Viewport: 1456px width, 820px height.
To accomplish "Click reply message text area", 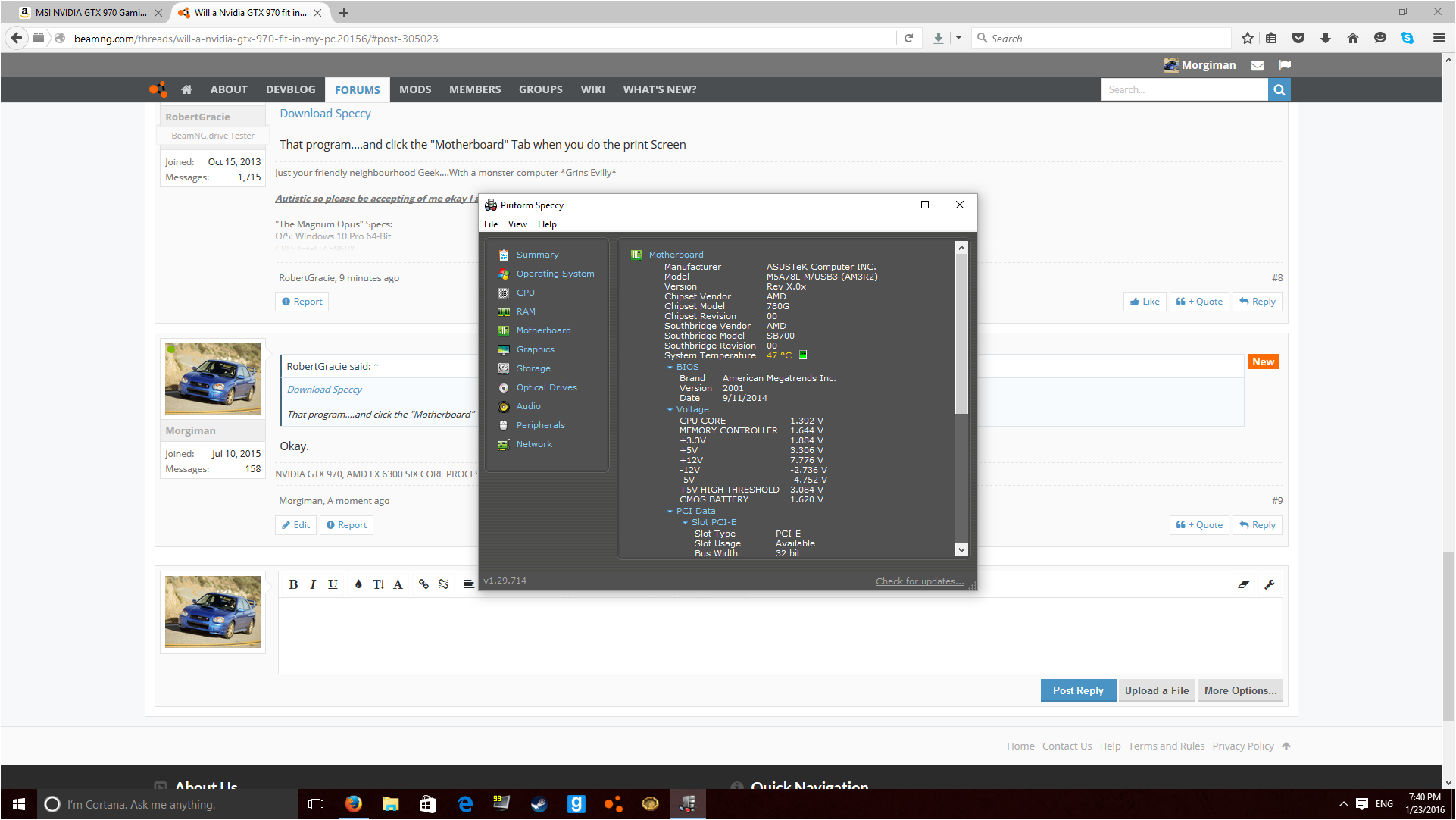I will click(780, 635).
